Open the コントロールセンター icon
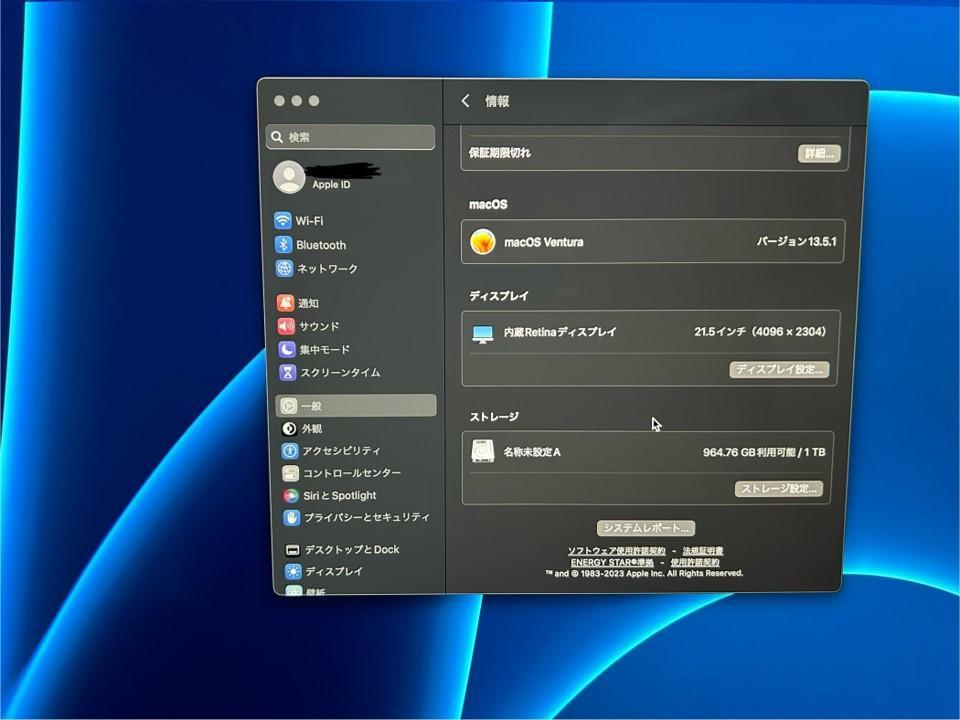The image size is (960, 720). click(290, 473)
